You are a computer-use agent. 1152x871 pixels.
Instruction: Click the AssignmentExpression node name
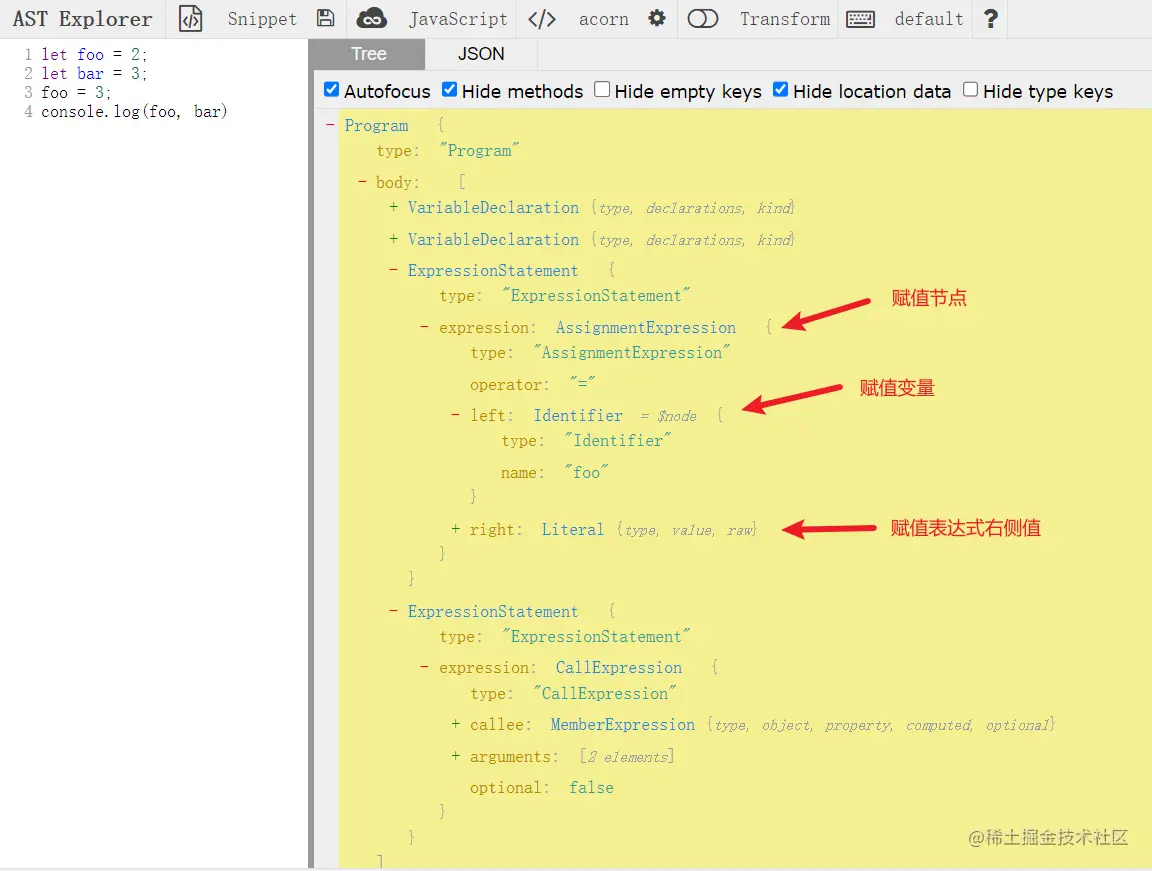pos(645,328)
